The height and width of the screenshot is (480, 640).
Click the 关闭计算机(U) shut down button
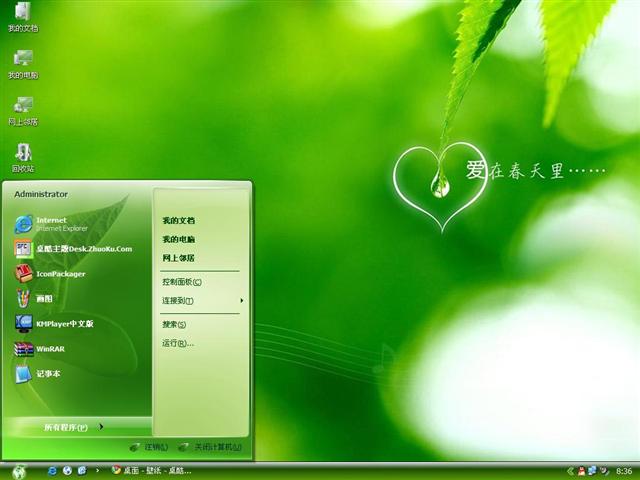(x=210, y=447)
